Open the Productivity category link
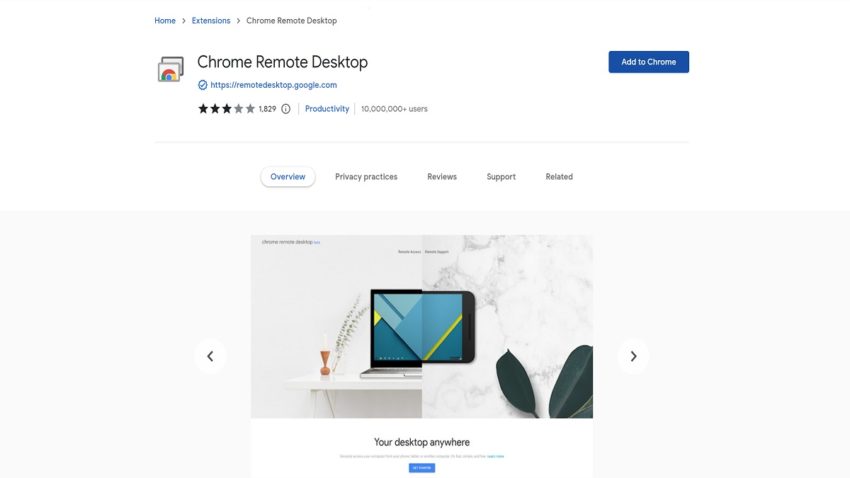This screenshot has height=478, width=850. click(x=327, y=109)
